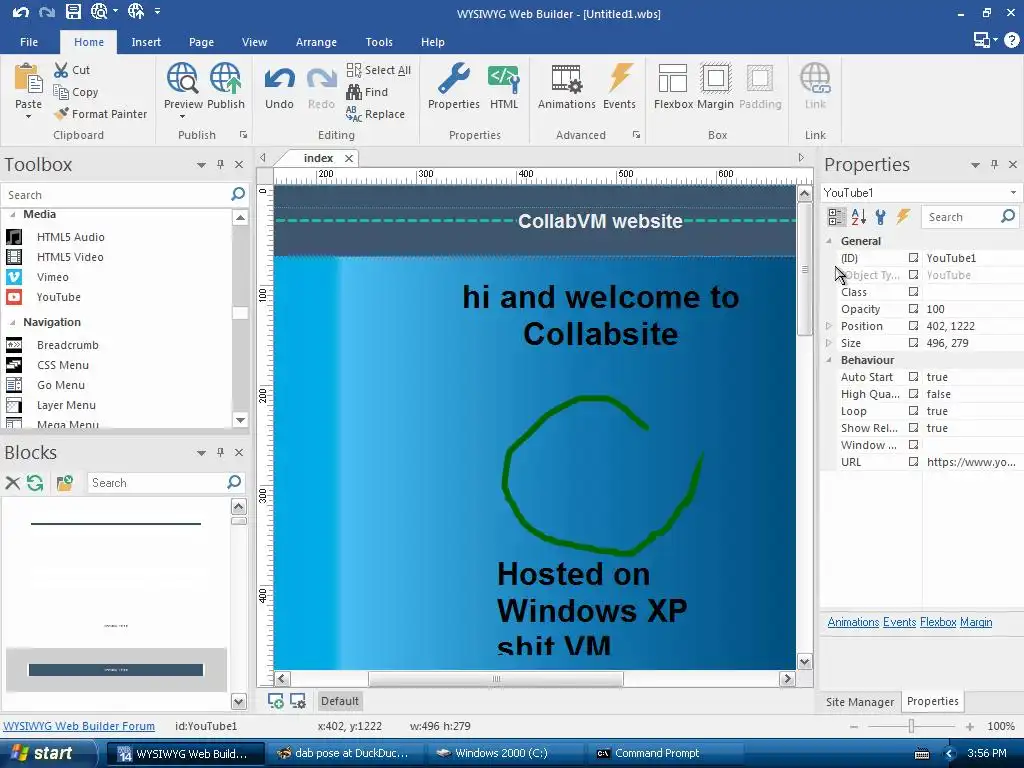Screen dimensions: 1024x768
Task: Open the Replace tool
Action: (376, 114)
